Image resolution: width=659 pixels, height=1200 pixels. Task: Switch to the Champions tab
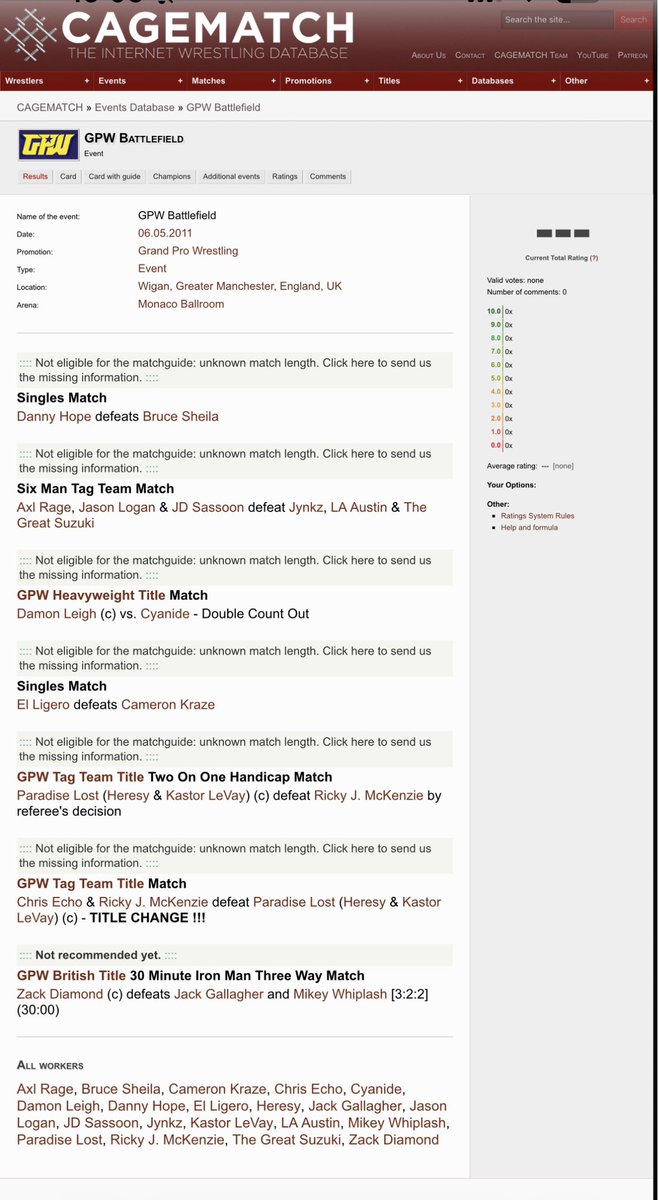(172, 176)
